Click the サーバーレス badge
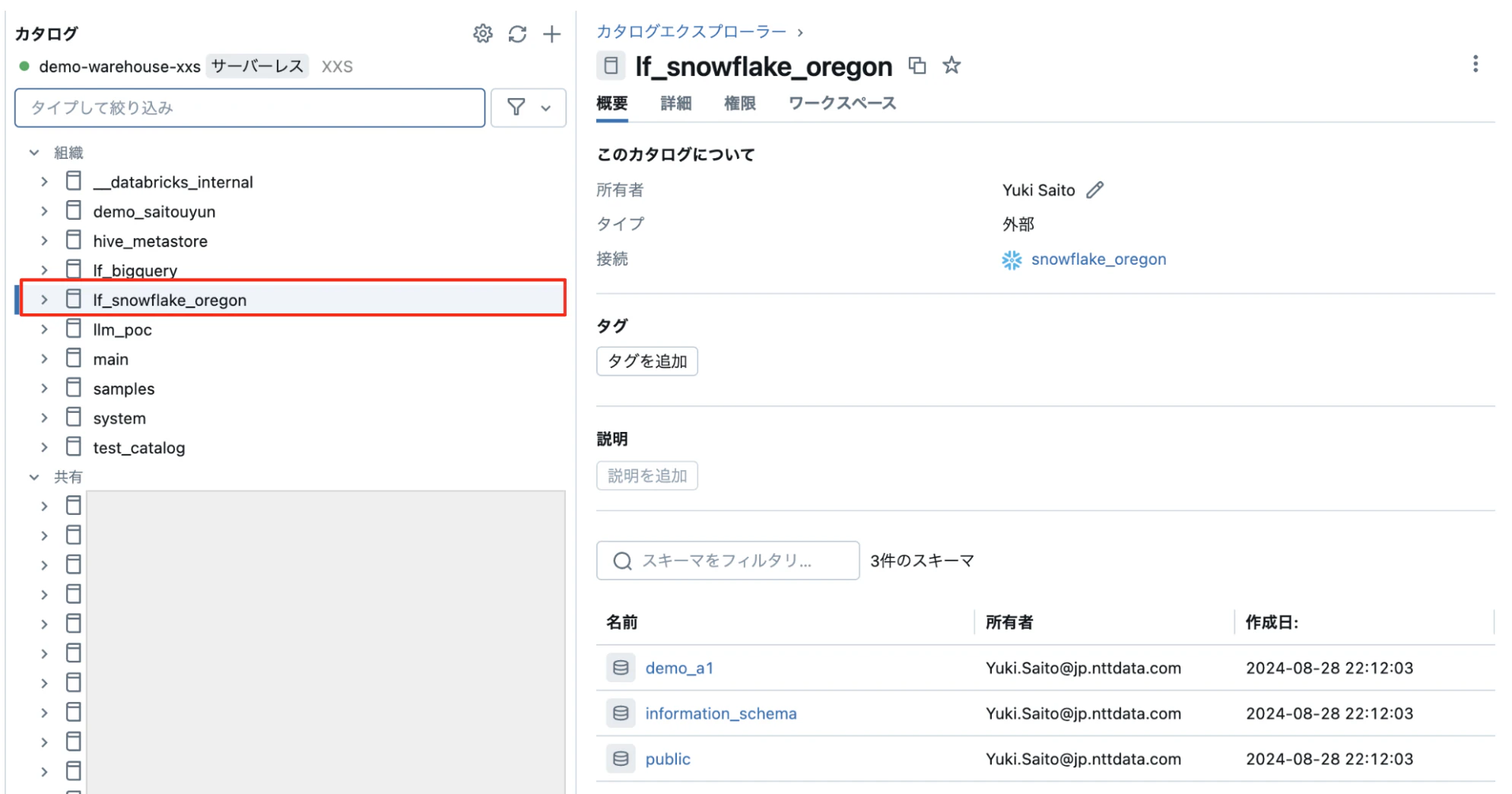 click(257, 66)
